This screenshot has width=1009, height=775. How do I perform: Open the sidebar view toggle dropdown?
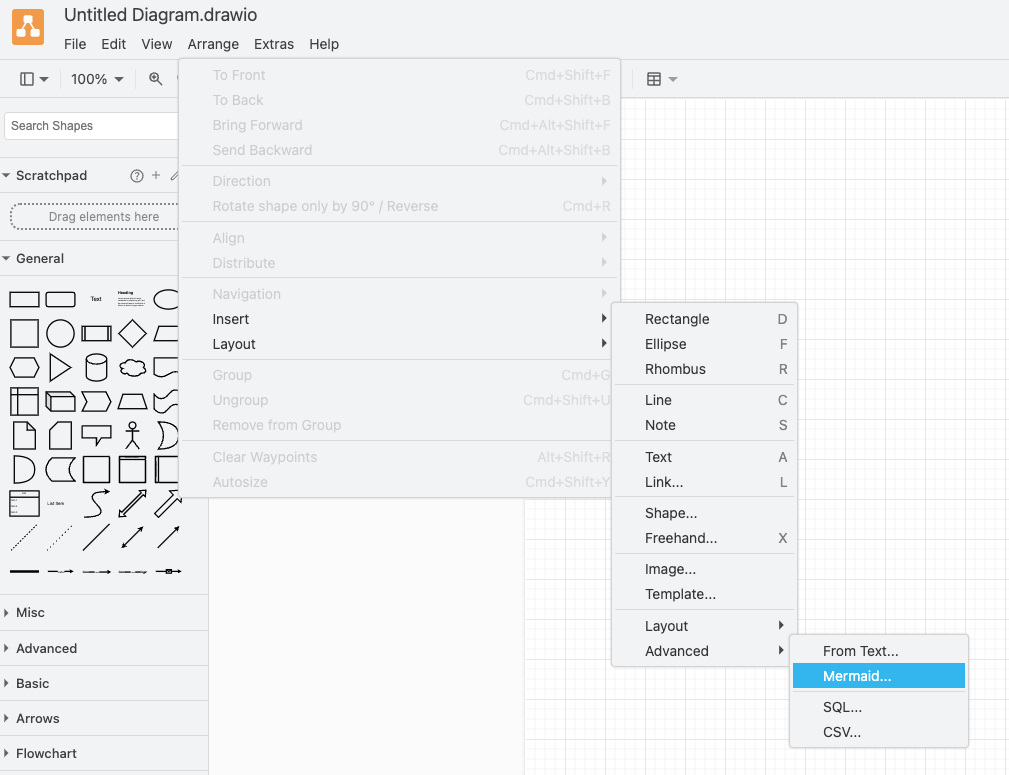34,79
